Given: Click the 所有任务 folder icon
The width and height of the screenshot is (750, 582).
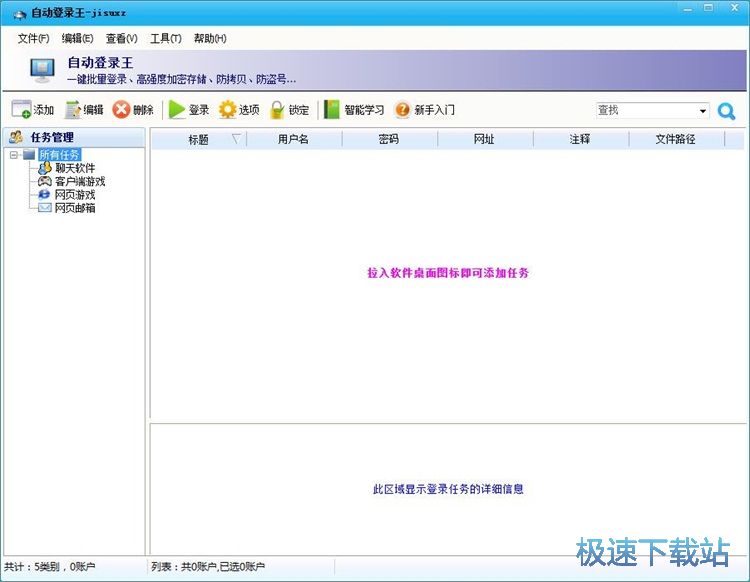Looking at the screenshot, I should point(29,154).
